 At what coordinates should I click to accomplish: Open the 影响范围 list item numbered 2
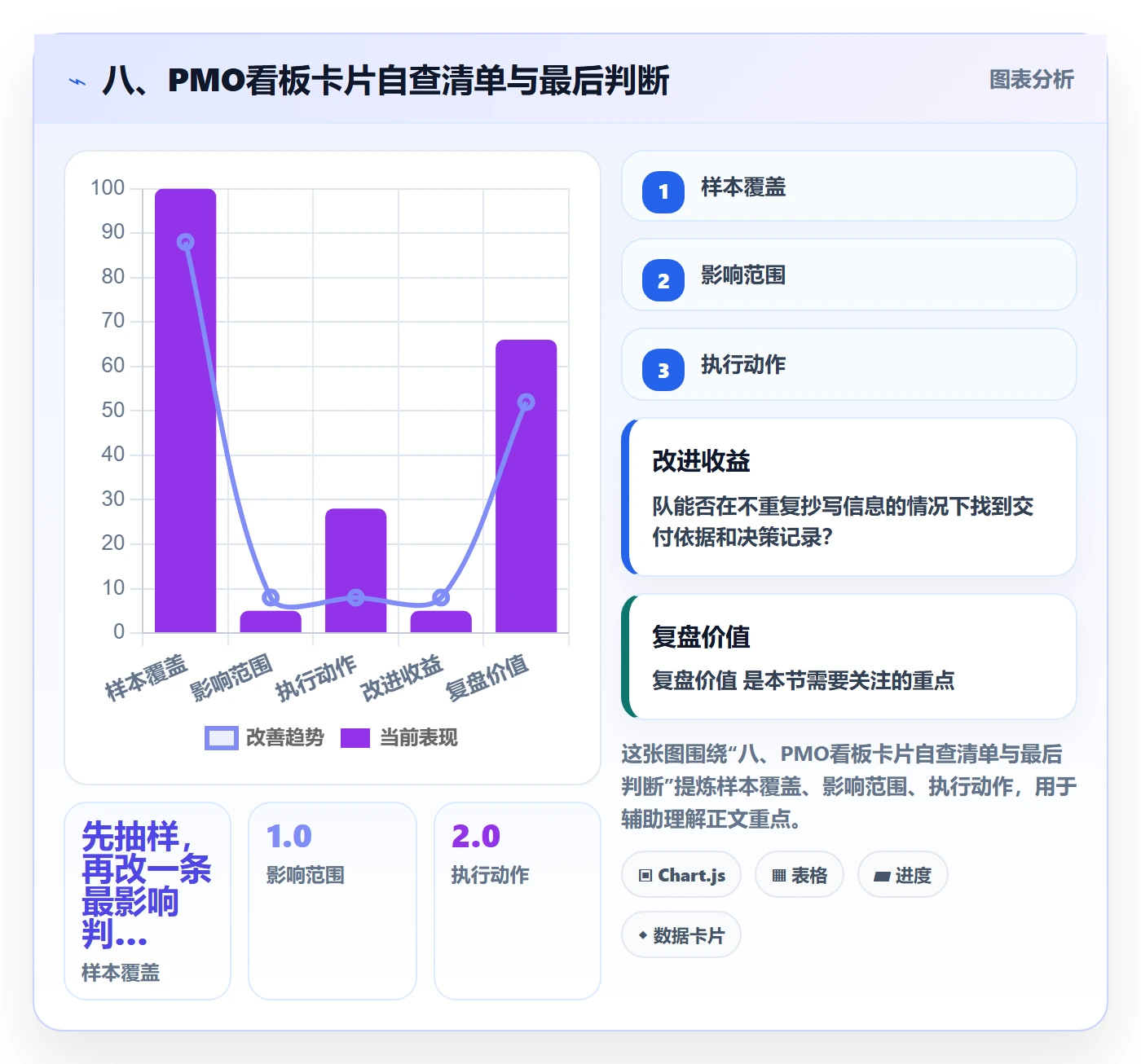point(849,275)
